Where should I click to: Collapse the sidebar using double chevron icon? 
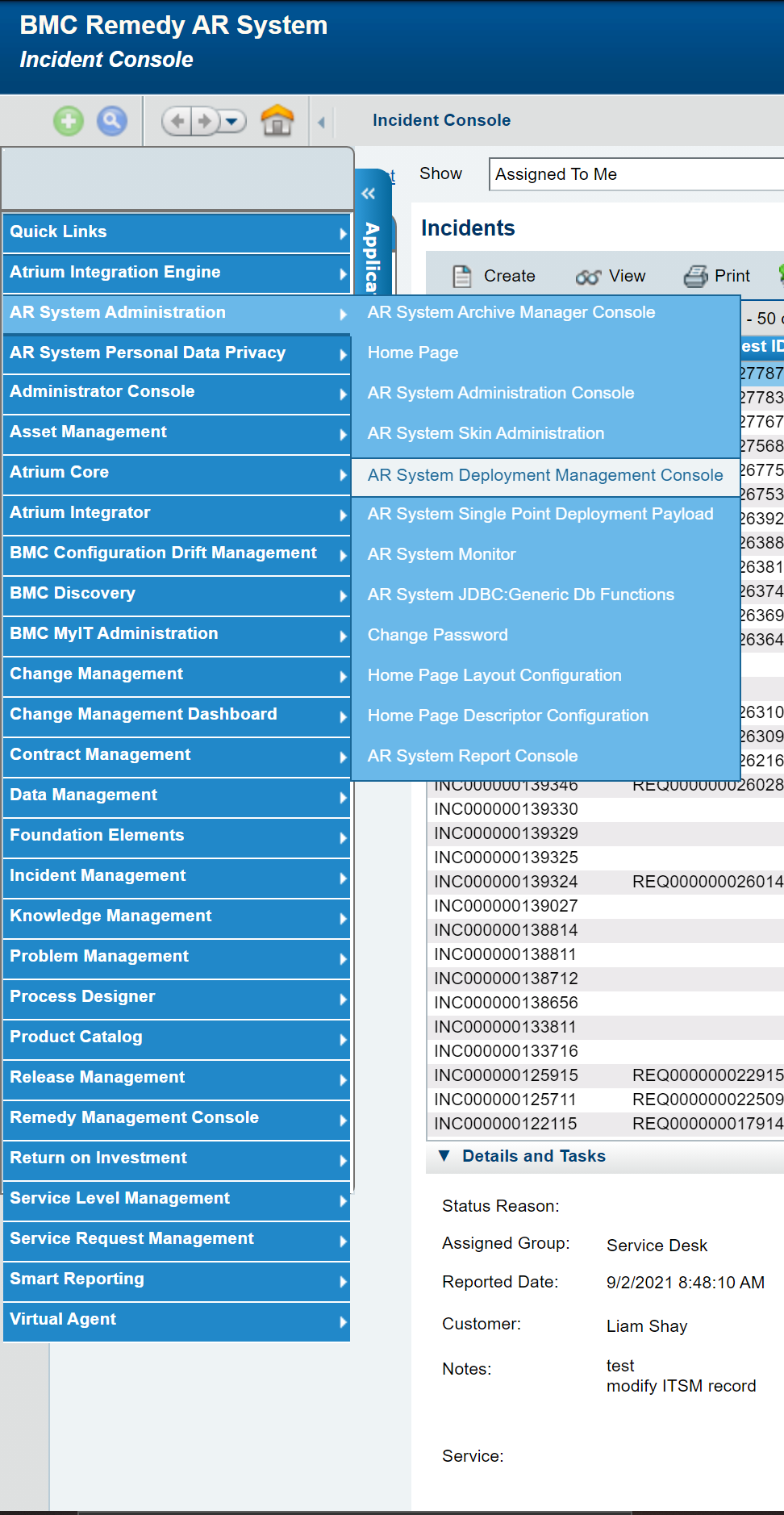(x=369, y=194)
